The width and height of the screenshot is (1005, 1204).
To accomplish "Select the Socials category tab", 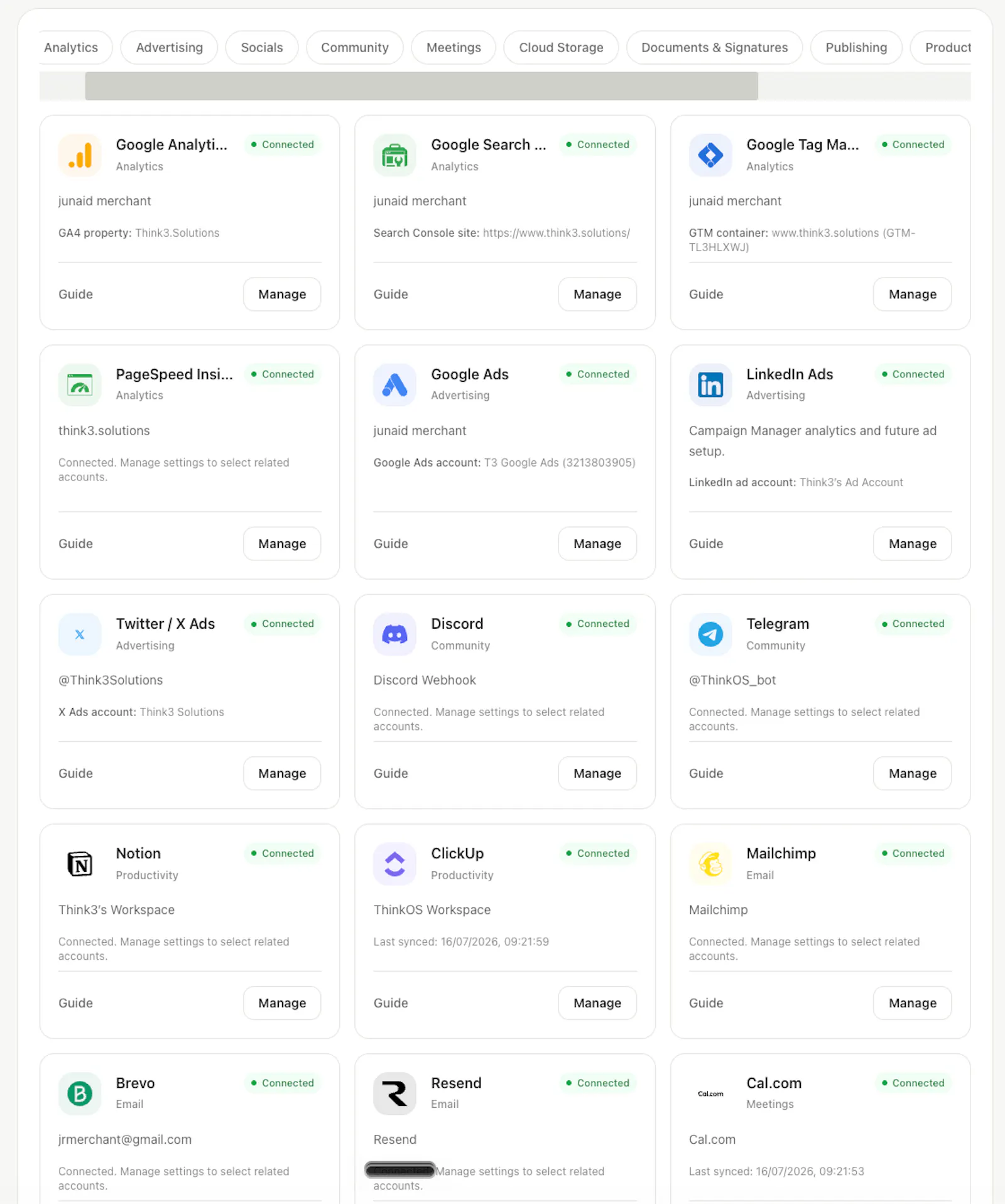I will [262, 48].
